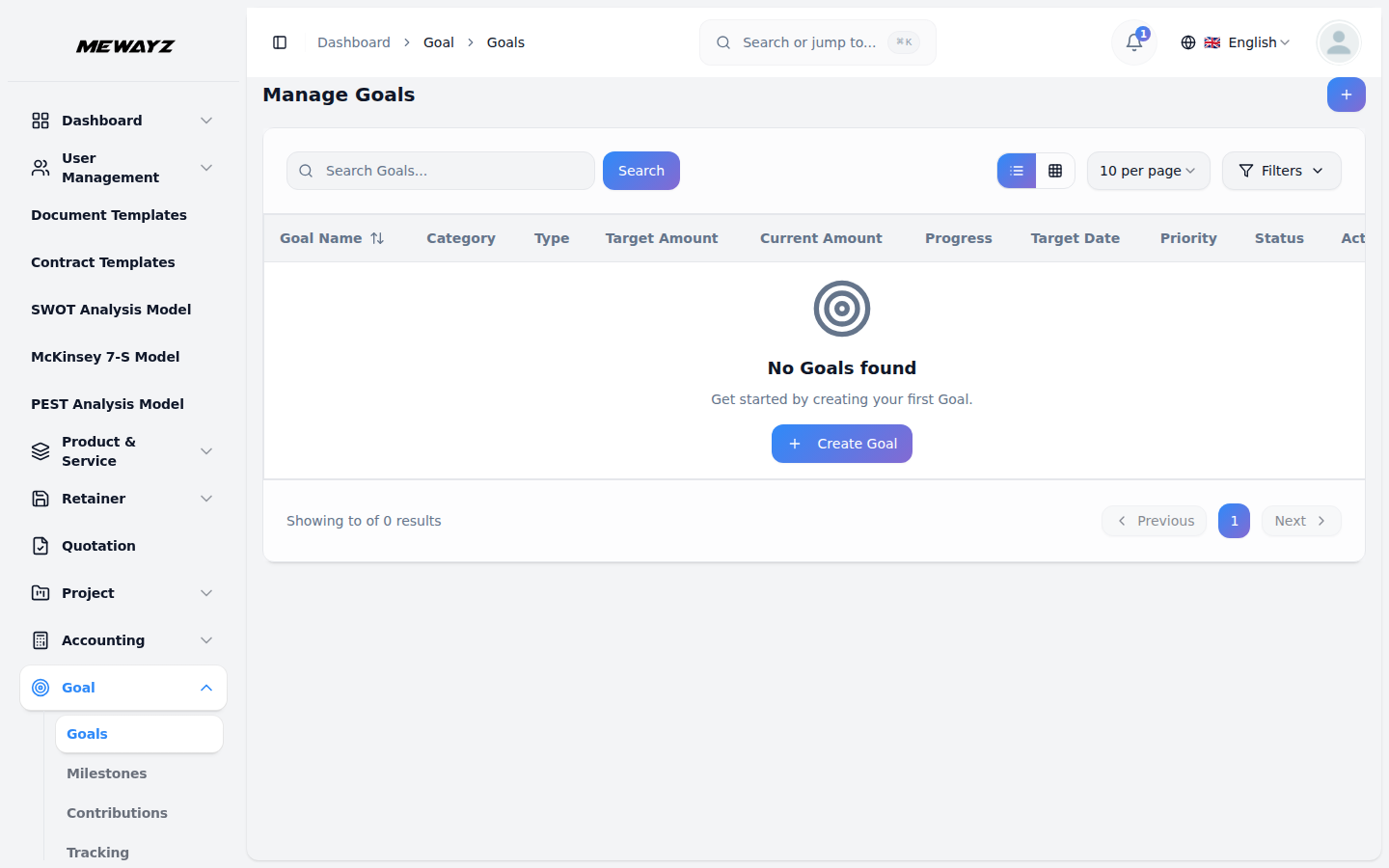Open the 10 per page dropdown
Image resolution: width=1389 pixels, height=868 pixels.
[1148, 171]
